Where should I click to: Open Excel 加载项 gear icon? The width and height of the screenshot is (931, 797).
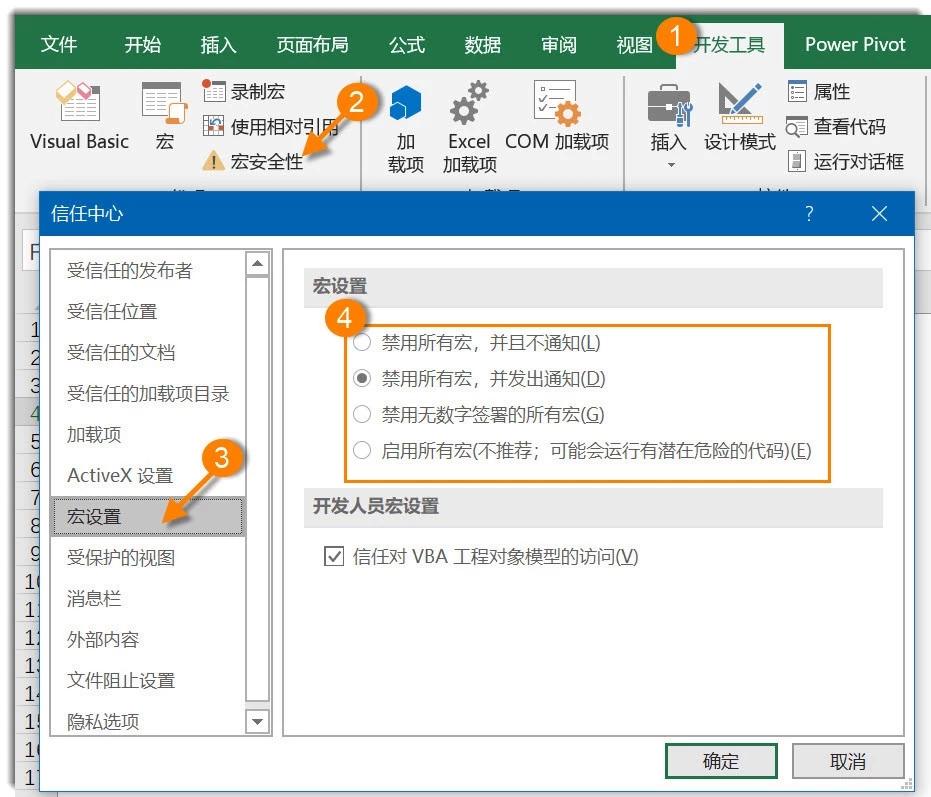pyautogui.click(x=469, y=103)
